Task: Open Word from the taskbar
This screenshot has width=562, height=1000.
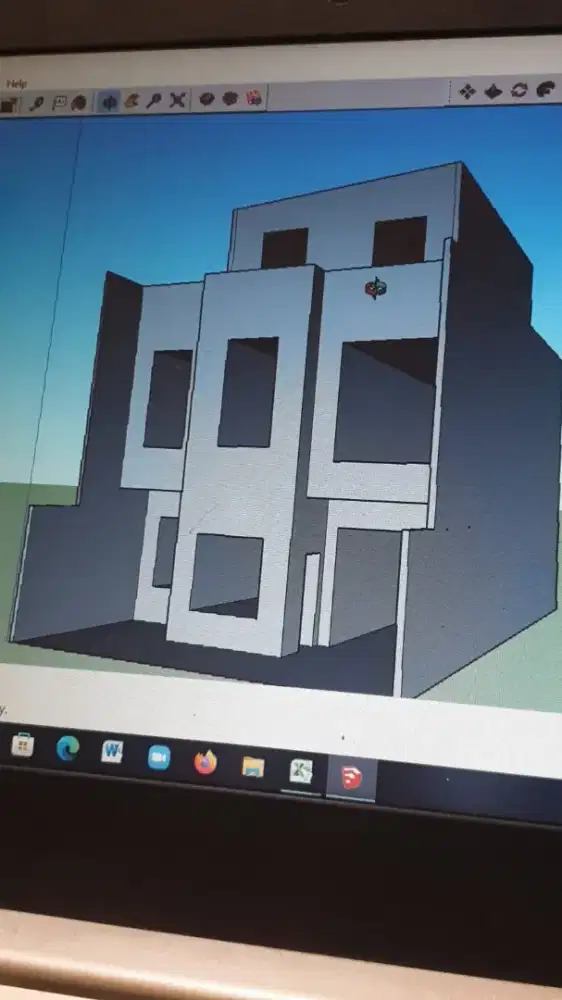Action: (x=112, y=752)
